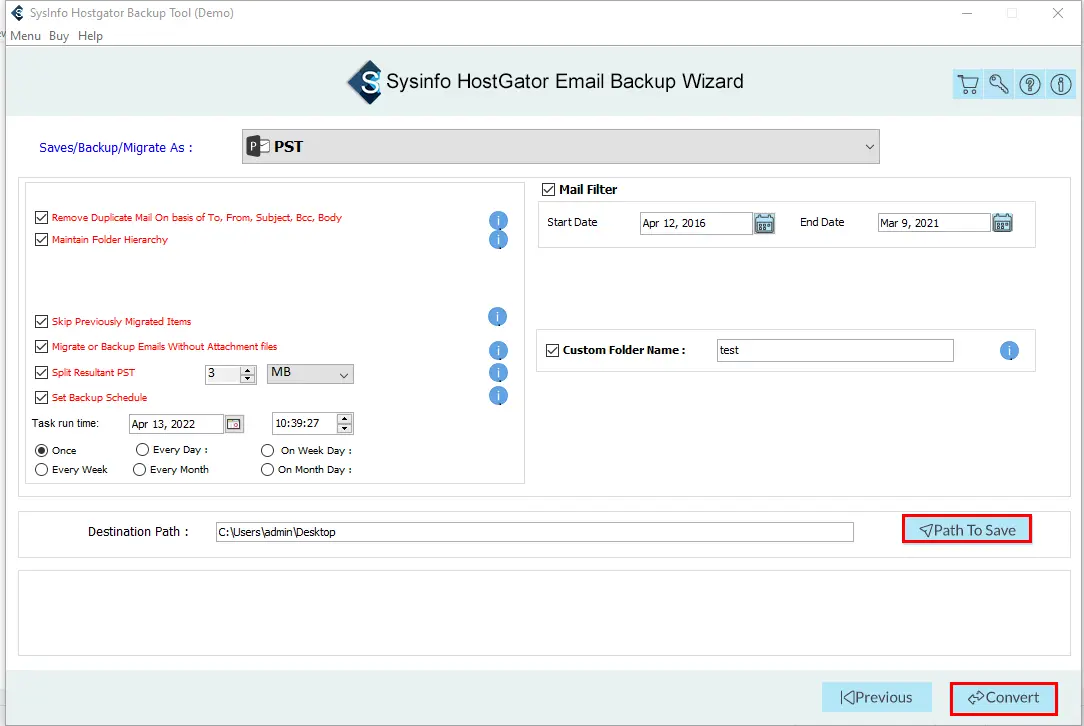The image size is (1084, 726).
Task: Open the MB size unit dropdown
Action: (343, 374)
